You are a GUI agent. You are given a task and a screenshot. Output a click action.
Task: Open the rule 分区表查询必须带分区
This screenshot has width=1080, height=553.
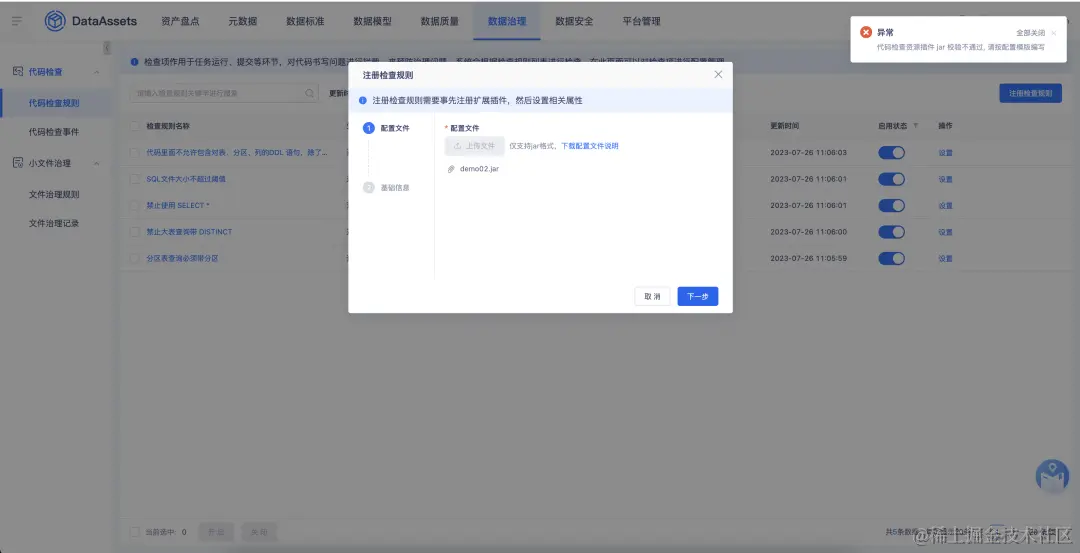pos(182,258)
